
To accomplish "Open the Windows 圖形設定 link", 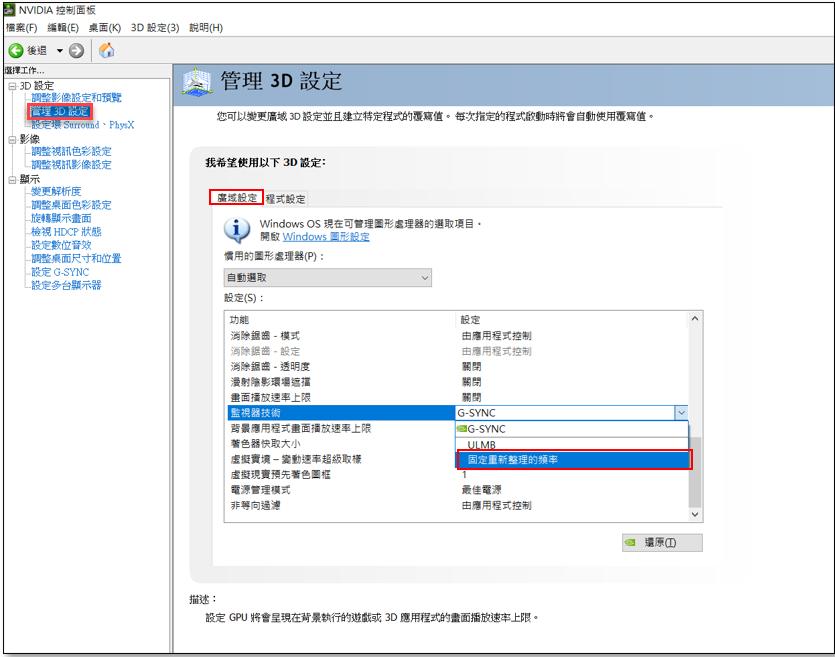I will pos(326,237).
